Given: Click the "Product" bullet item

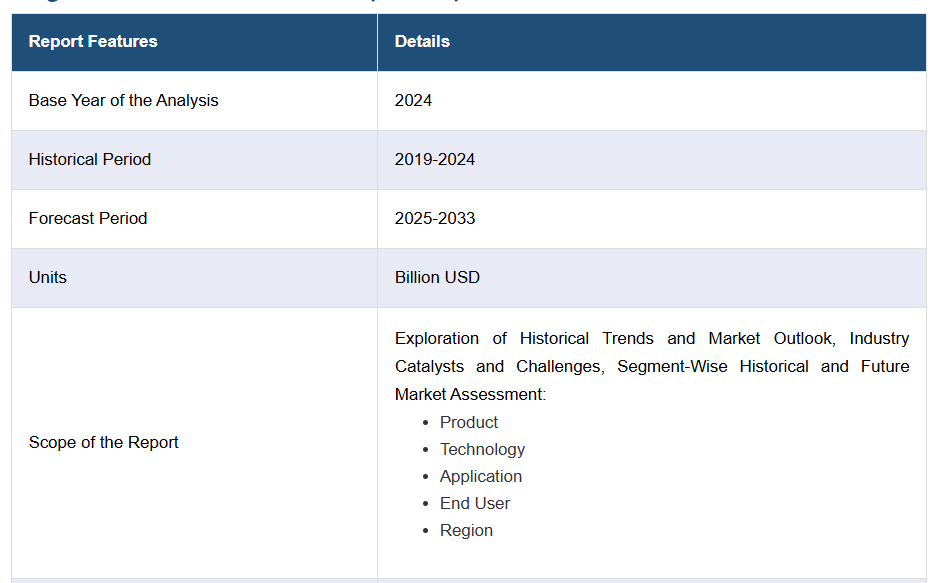Looking at the screenshot, I should 469,423.
